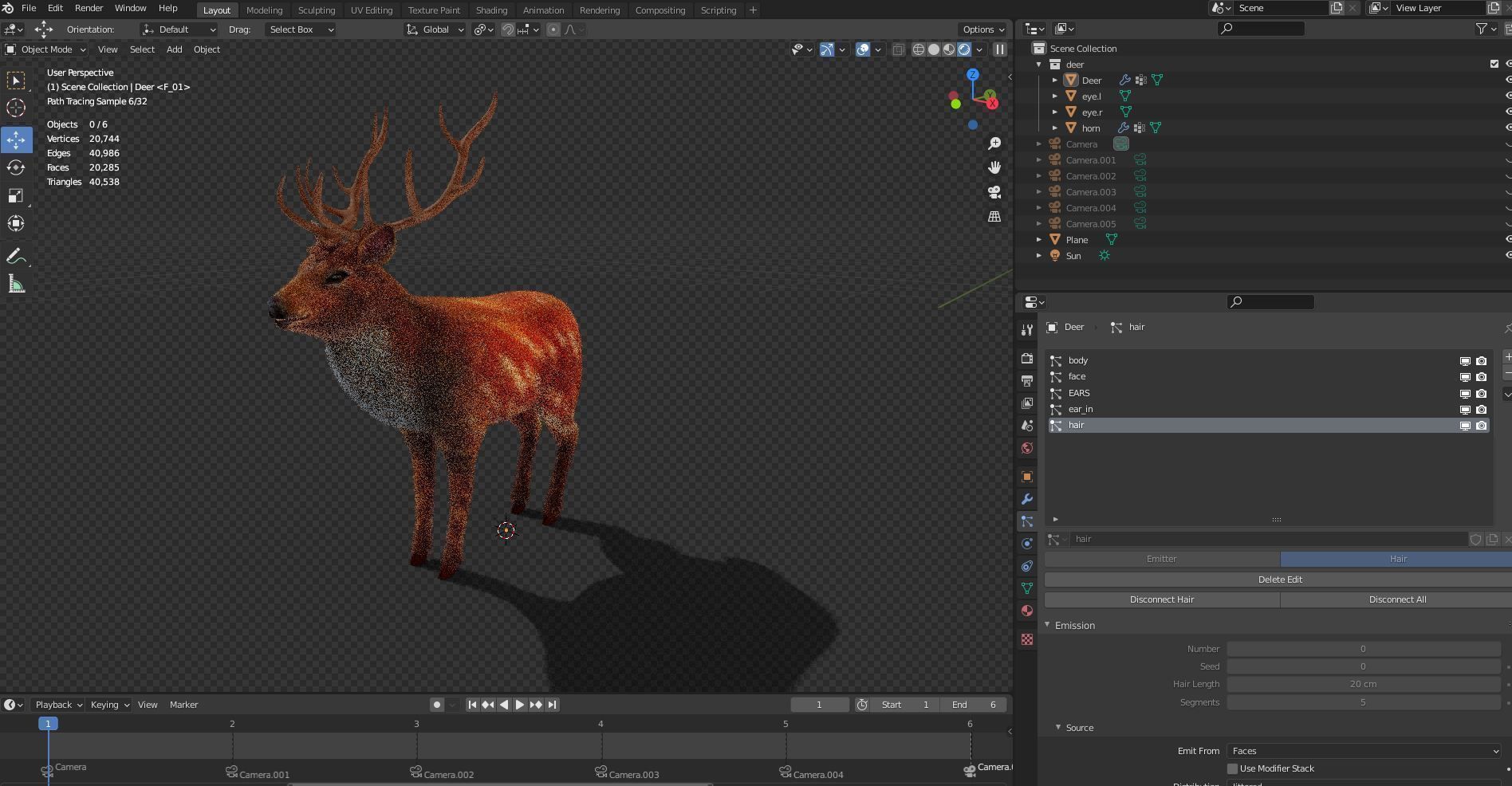Open the Object properties tab

[x=1027, y=477]
